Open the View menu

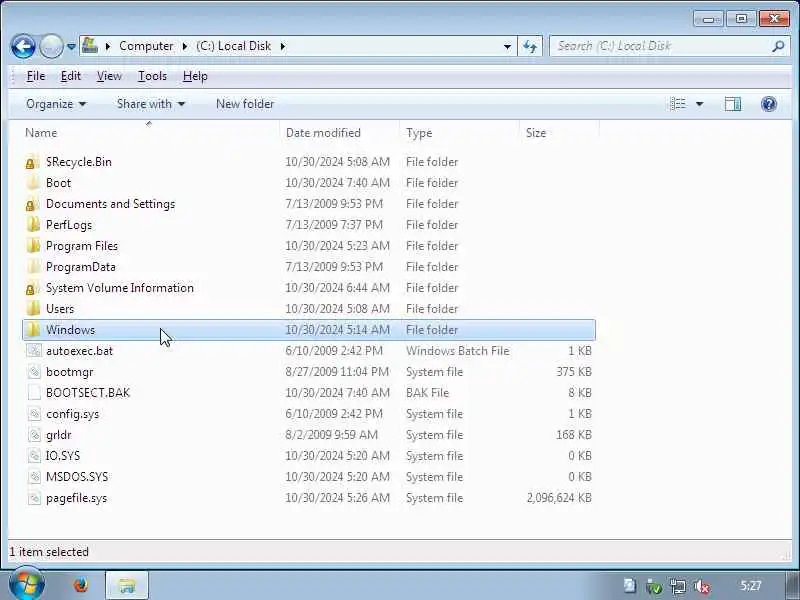pyautogui.click(x=109, y=76)
